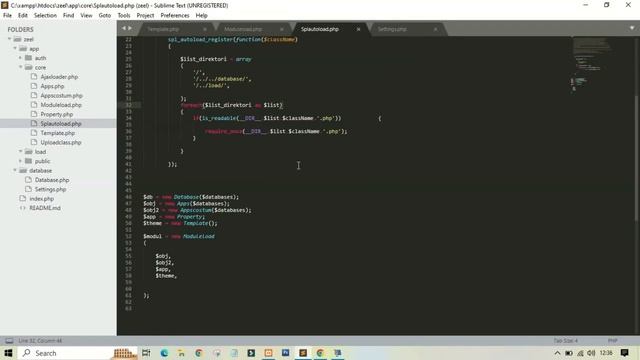
Task: Close the Moduleload.php tab
Action: (282, 29)
